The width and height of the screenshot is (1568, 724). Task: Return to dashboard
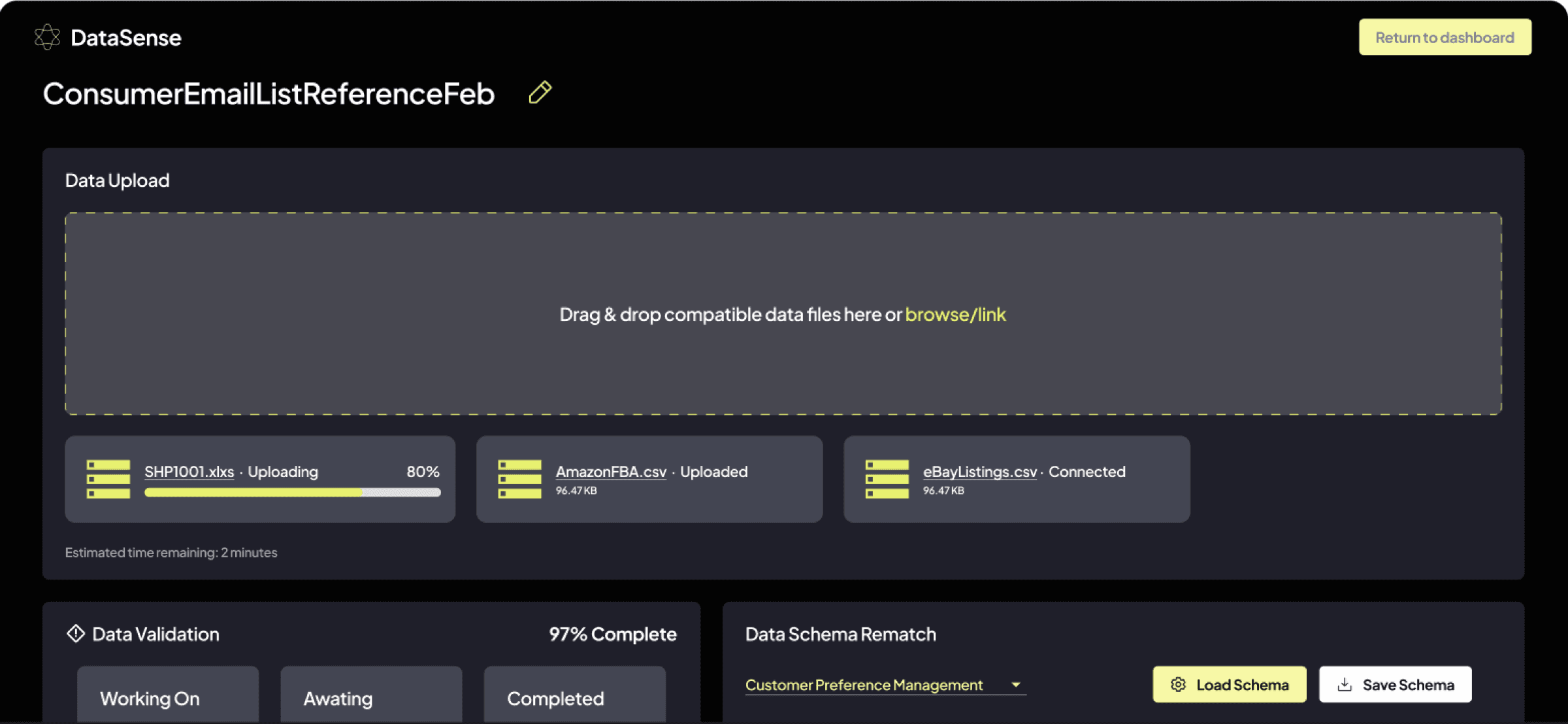(x=1445, y=37)
